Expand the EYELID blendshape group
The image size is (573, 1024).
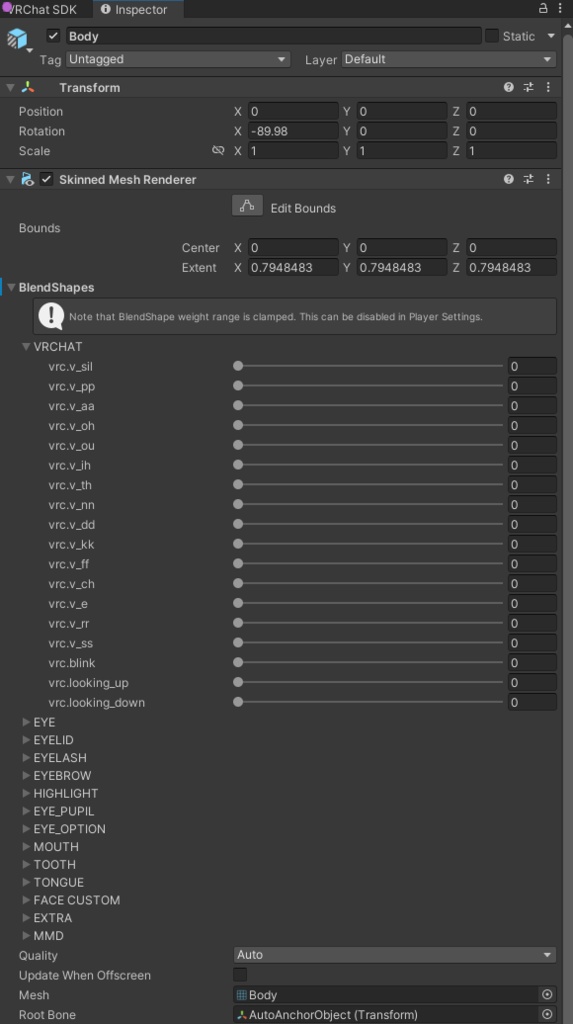(26, 740)
